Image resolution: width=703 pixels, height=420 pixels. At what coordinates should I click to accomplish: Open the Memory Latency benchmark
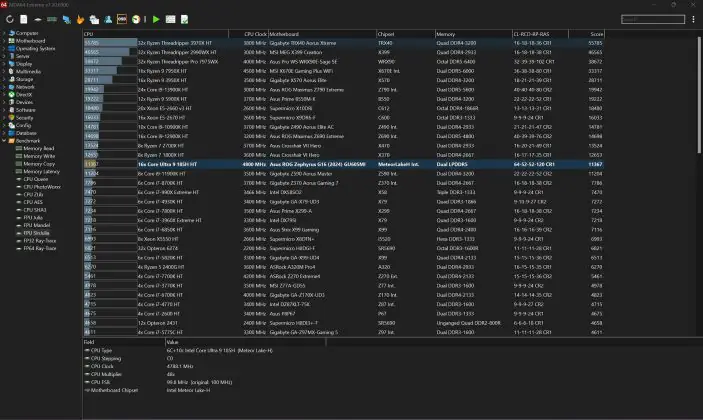[x=41, y=171]
